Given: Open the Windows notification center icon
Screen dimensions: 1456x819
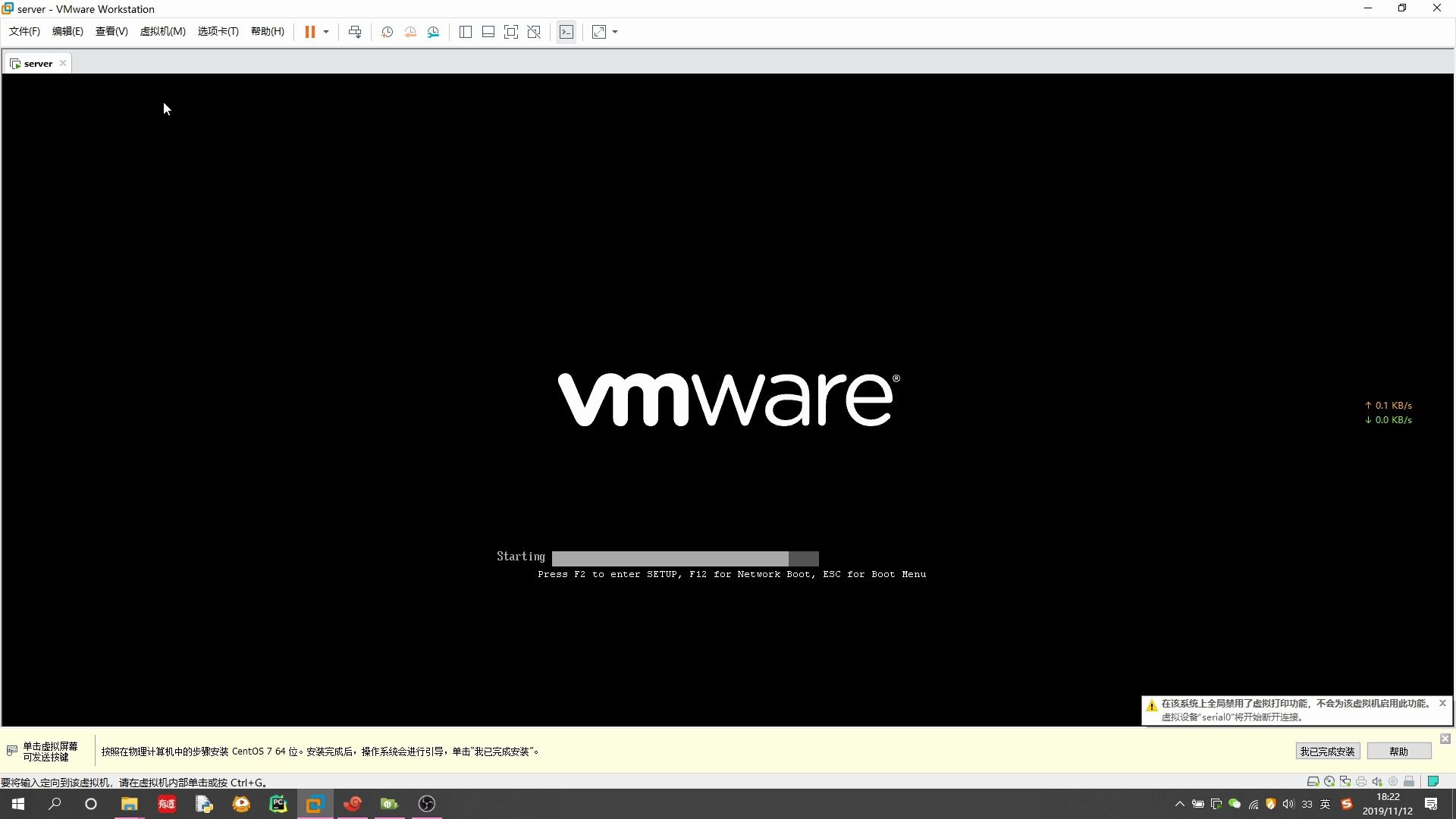Looking at the screenshot, I should pos(1431,804).
